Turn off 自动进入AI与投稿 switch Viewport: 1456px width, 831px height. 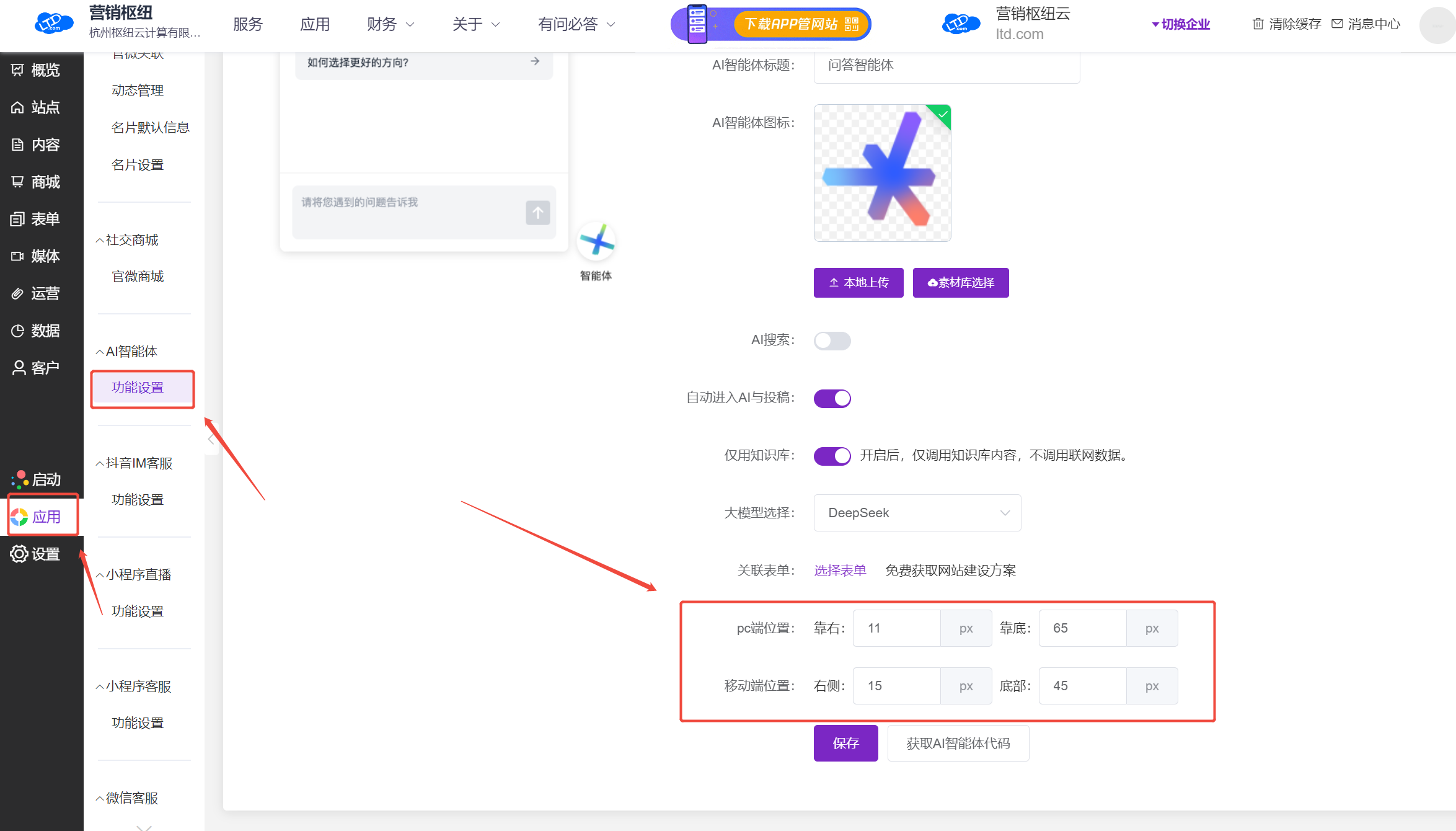click(832, 398)
